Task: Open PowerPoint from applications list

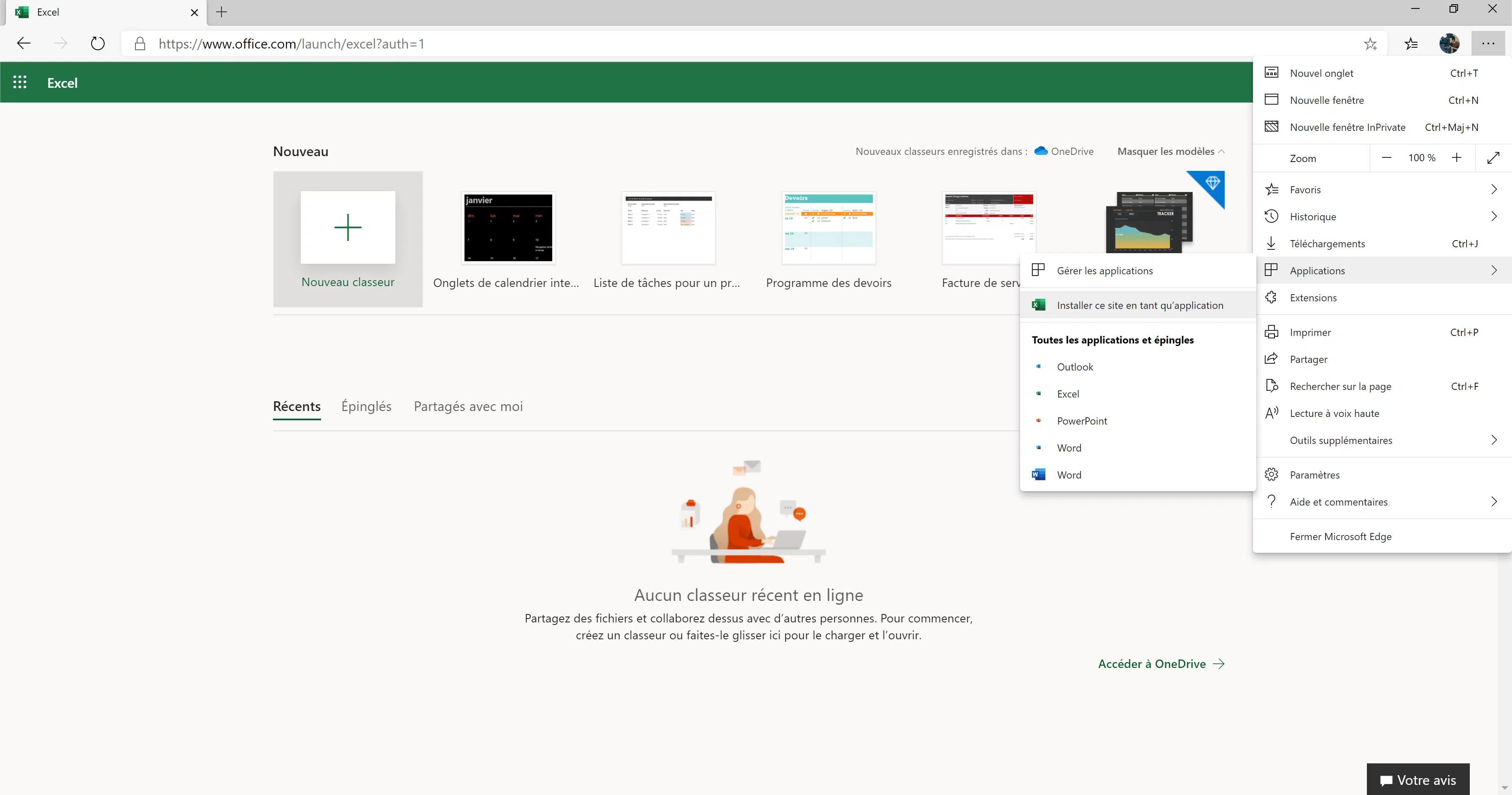Action: pyautogui.click(x=1137, y=420)
